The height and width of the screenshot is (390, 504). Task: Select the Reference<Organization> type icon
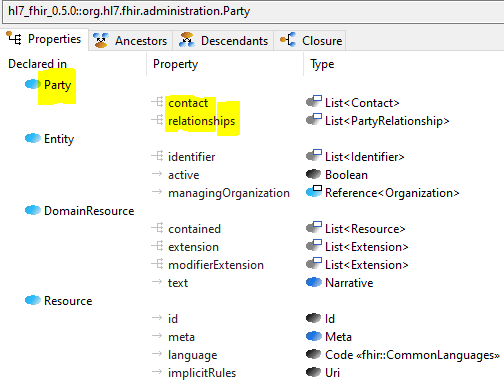point(314,191)
